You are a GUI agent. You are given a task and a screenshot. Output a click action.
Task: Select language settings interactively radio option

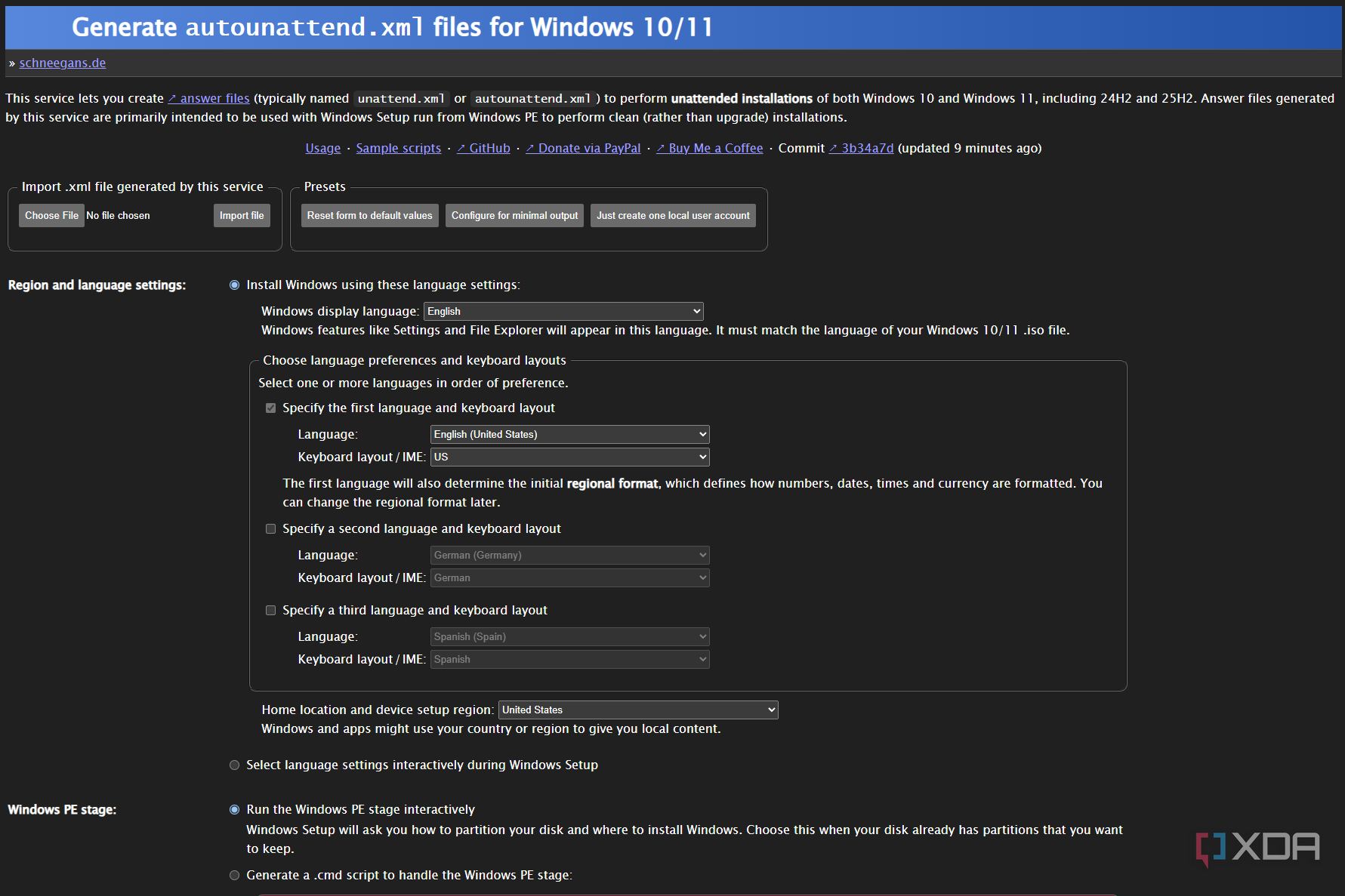[x=234, y=765]
